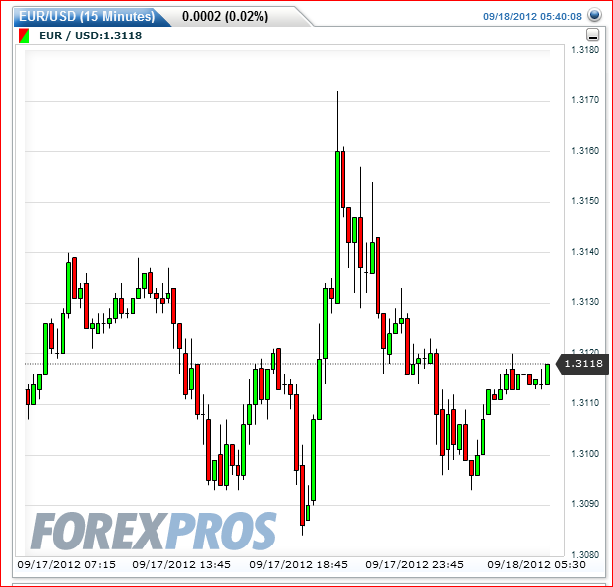613x587 pixels.
Task: Click the 09/17/2012 23:45 time label
Action: [414, 565]
